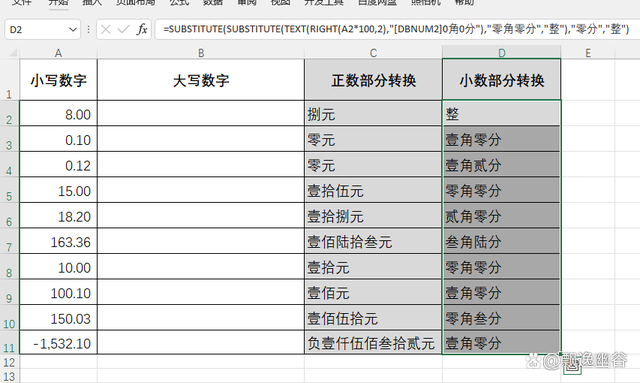Select row 9 header

tap(9, 292)
